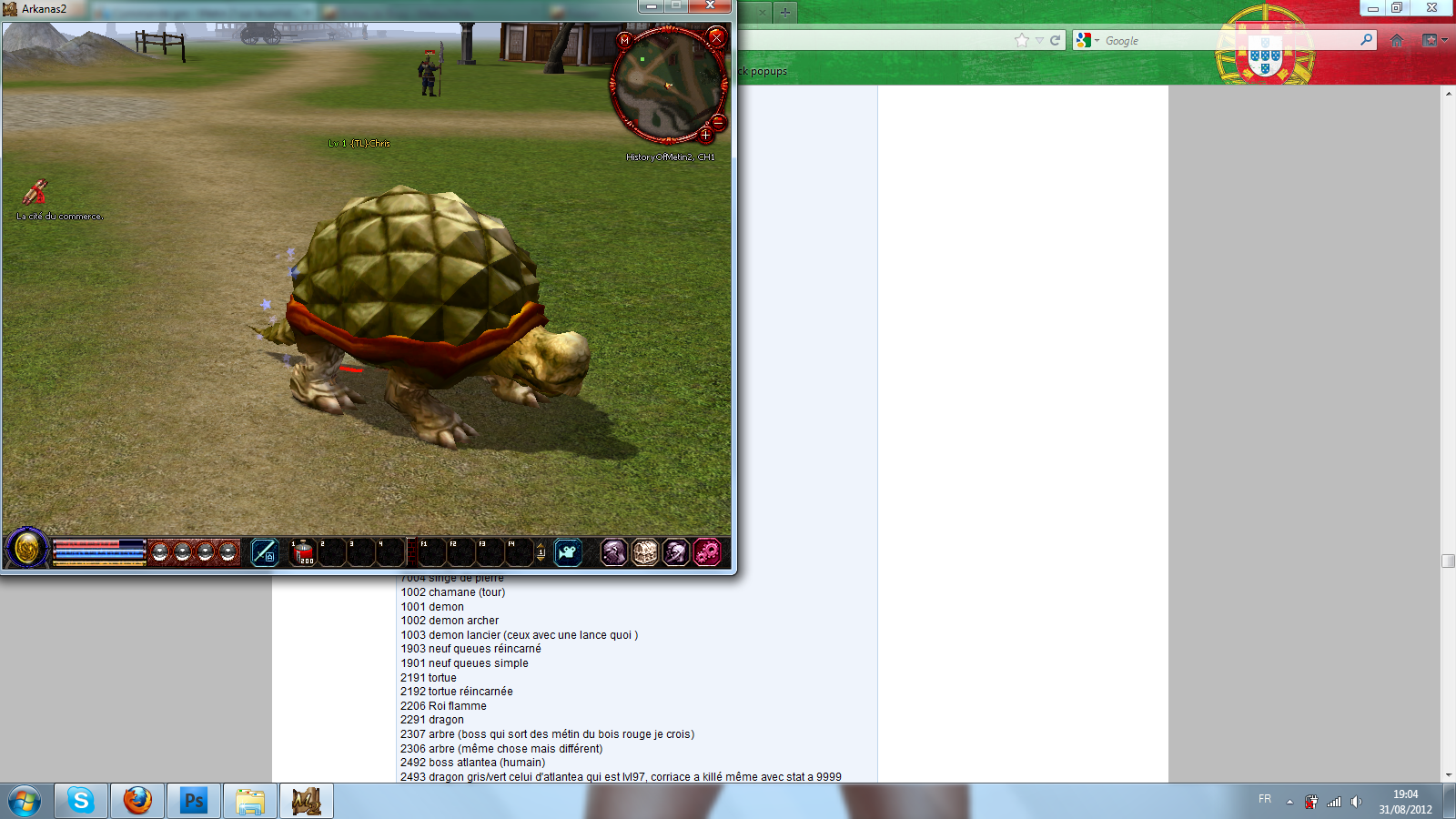Click text '1002 chamane (tour)'

(x=453, y=592)
